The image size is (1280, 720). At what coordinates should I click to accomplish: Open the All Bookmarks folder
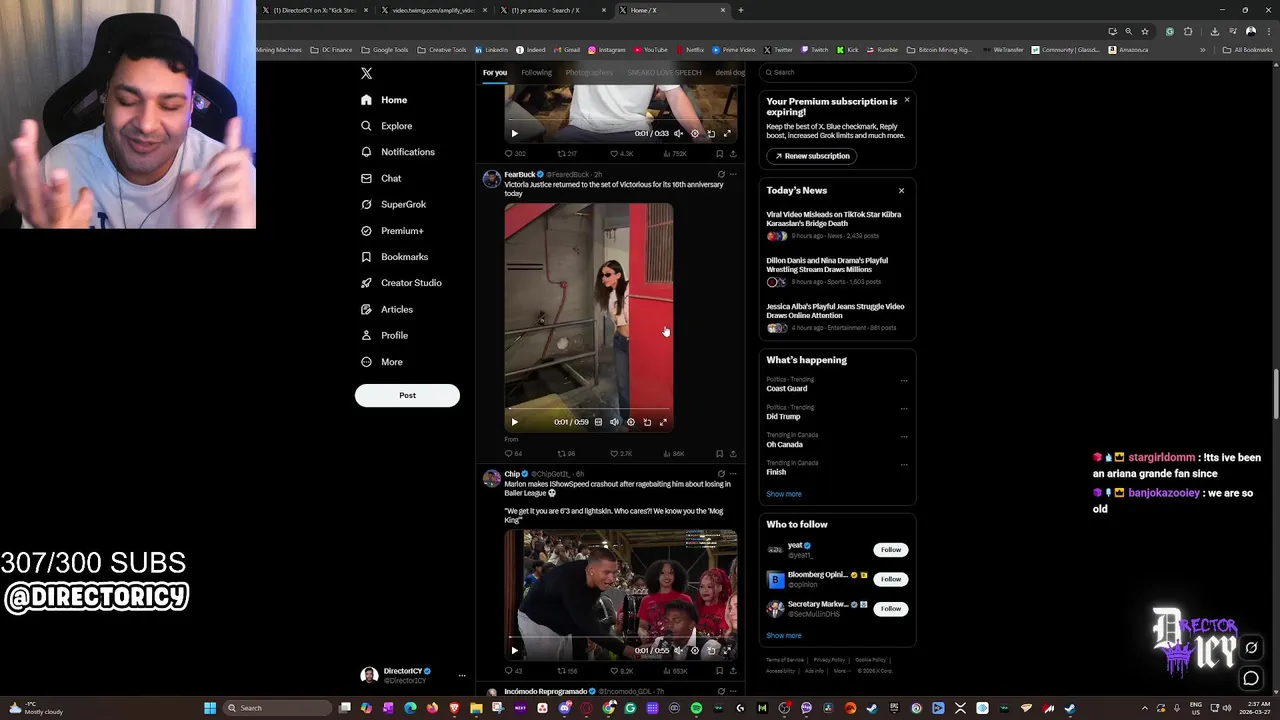[1247, 50]
